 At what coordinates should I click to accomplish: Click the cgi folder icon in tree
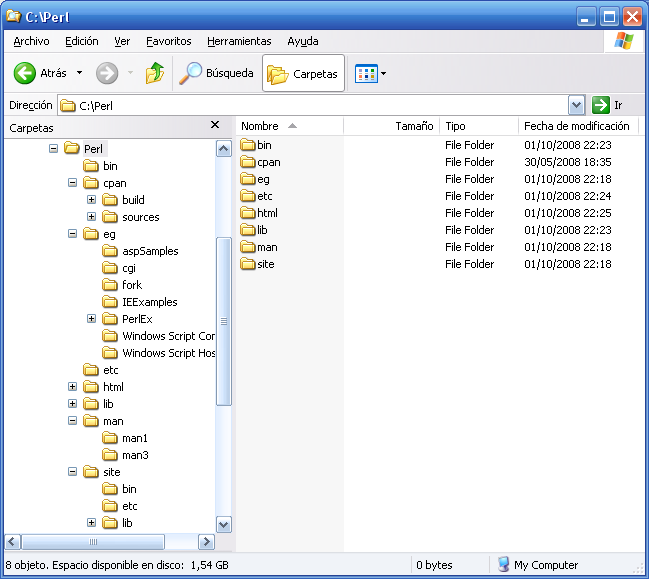point(110,268)
